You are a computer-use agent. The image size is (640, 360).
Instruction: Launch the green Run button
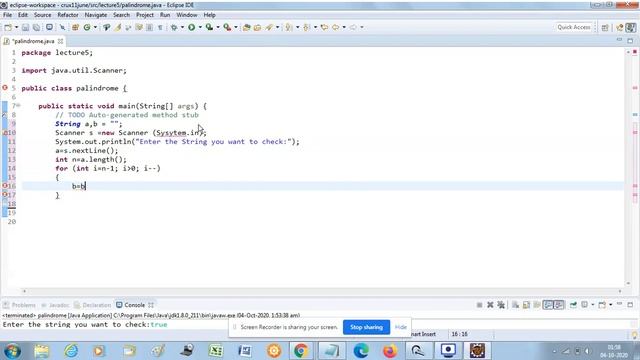(191, 27)
